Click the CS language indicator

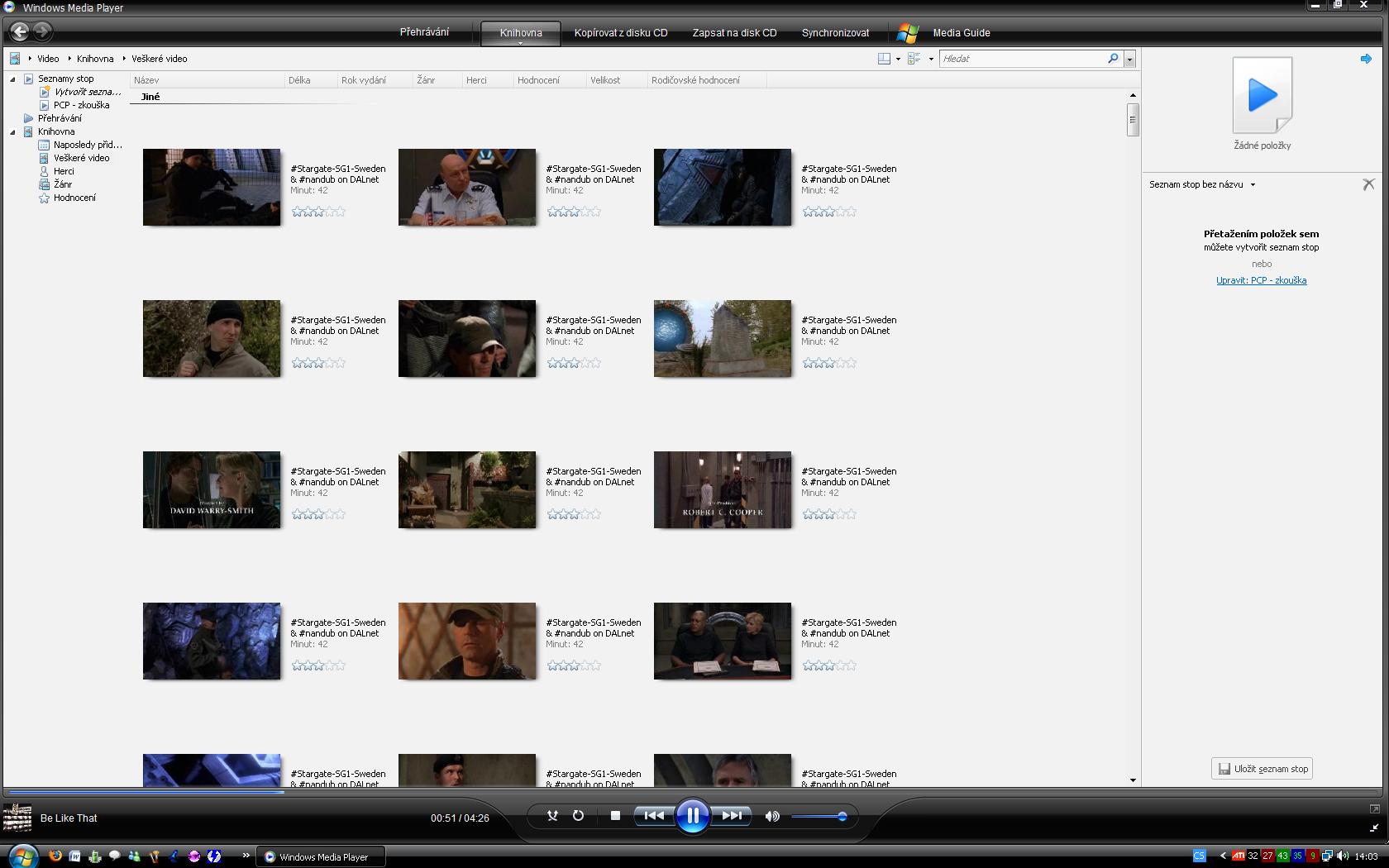point(1200,856)
